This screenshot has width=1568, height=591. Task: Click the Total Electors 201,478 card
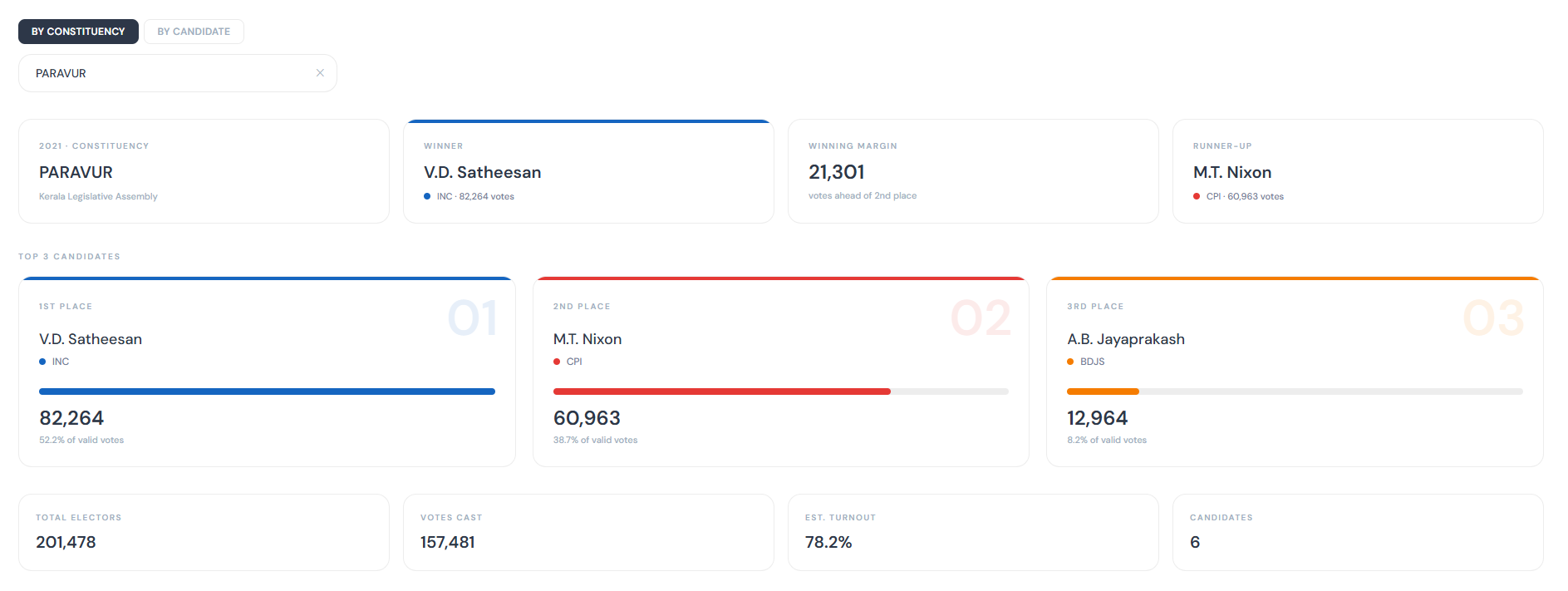(204, 533)
